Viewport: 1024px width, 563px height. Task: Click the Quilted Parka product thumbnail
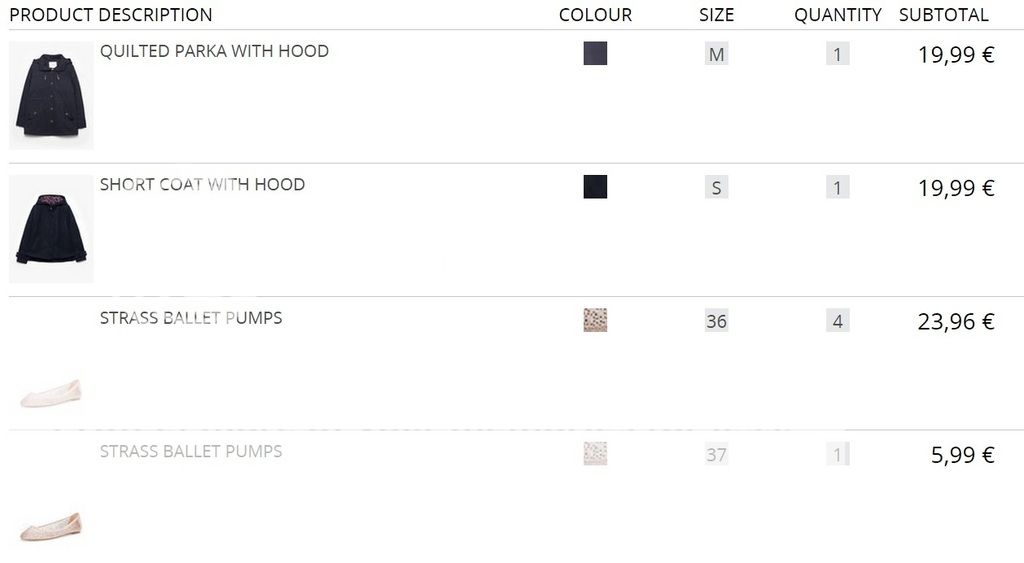click(x=51, y=96)
